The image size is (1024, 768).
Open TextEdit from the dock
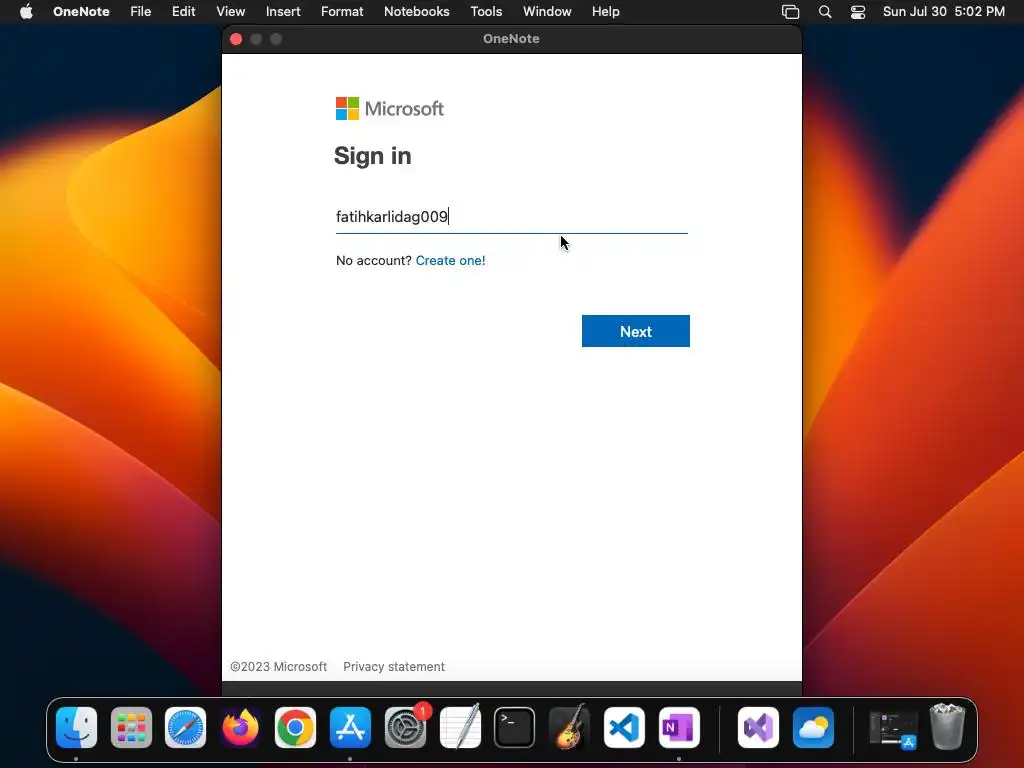click(460, 728)
